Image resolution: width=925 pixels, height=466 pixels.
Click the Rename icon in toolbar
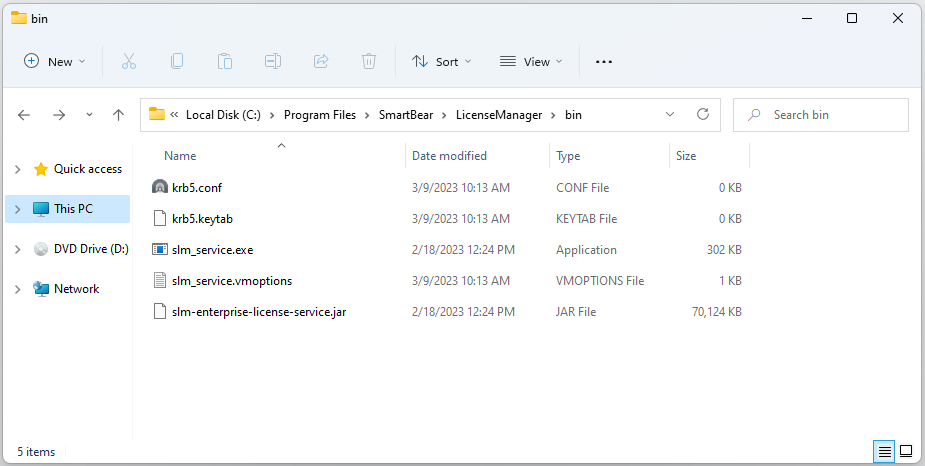pos(273,61)
